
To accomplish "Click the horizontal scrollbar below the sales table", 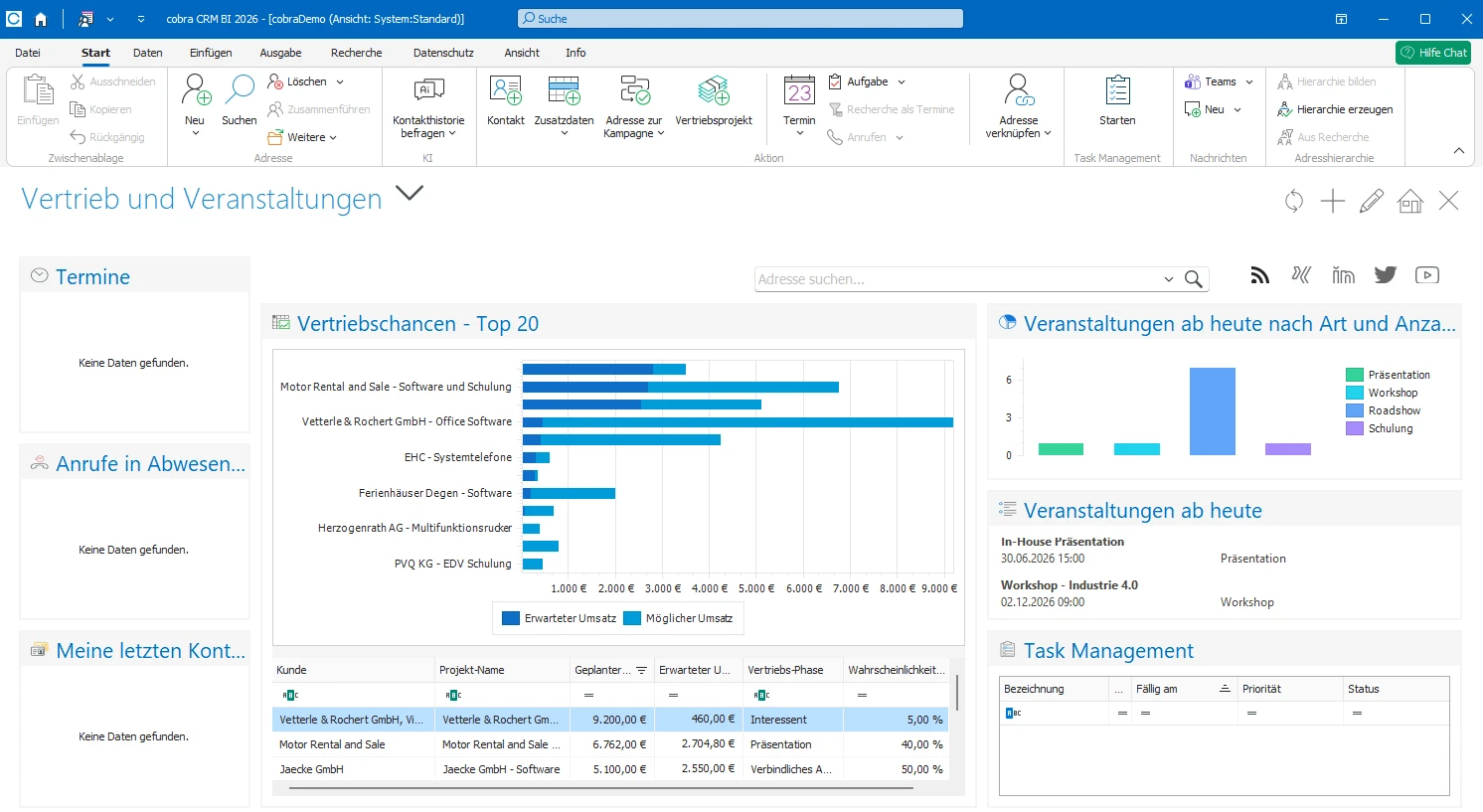I will (601, 788).
